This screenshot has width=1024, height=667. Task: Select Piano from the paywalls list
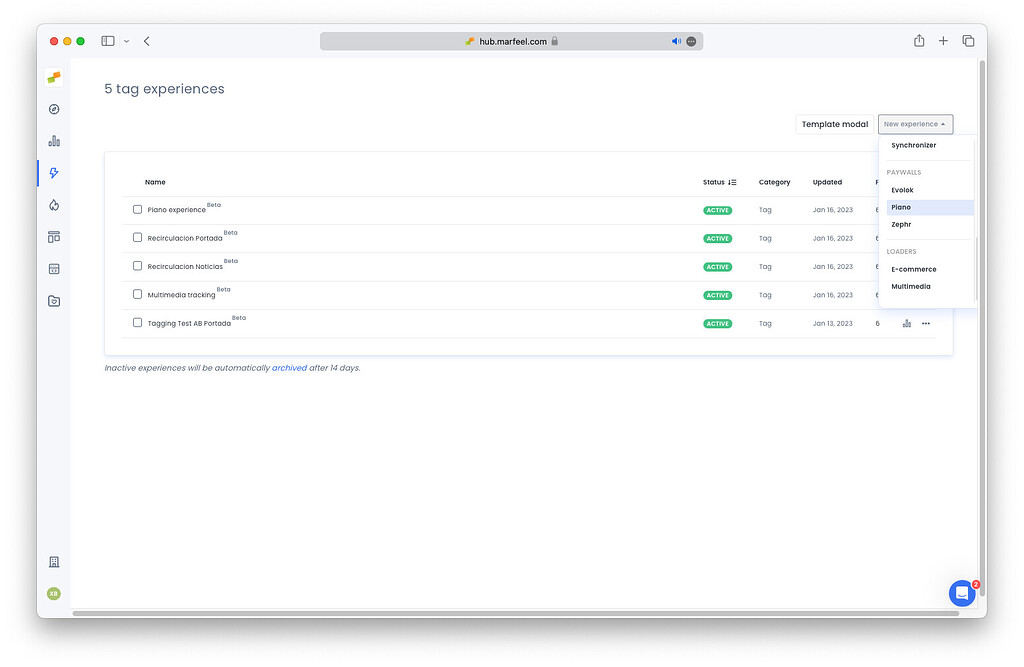pos(901,207)
